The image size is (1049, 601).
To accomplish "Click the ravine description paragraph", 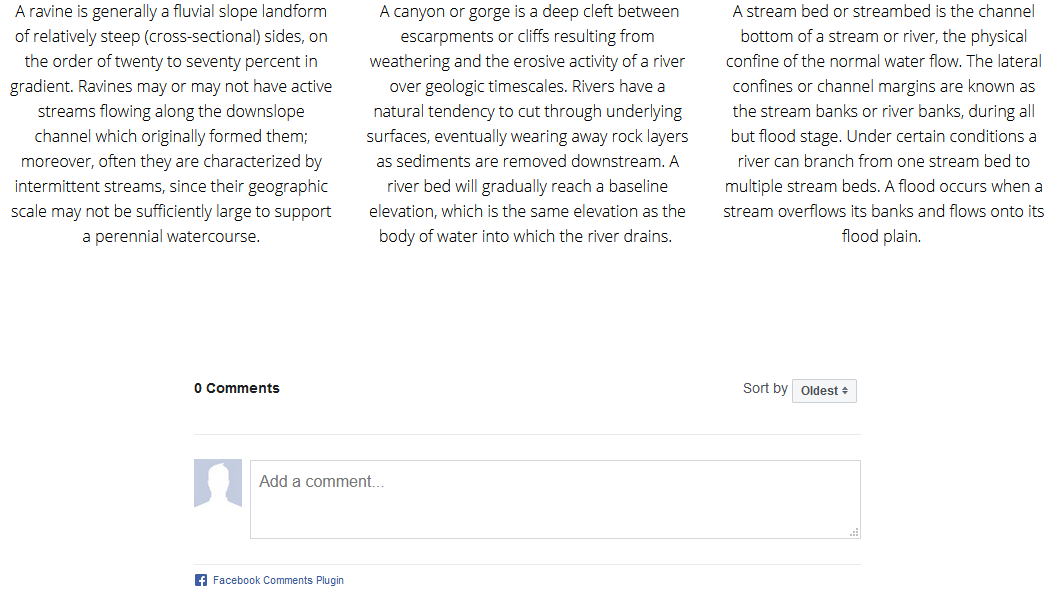I will tap(172, 123).
